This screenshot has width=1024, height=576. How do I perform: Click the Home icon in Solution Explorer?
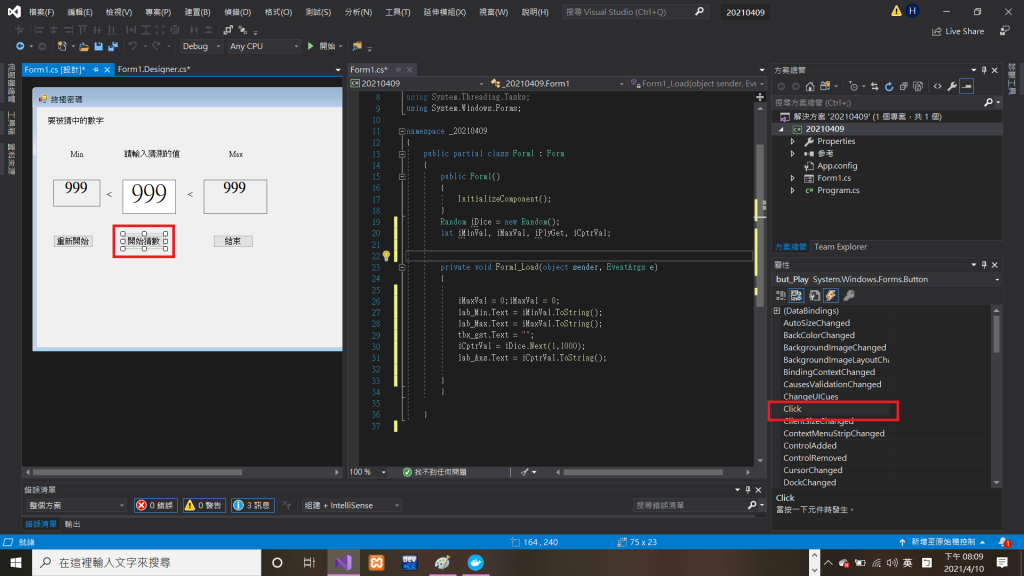[808, 86]
